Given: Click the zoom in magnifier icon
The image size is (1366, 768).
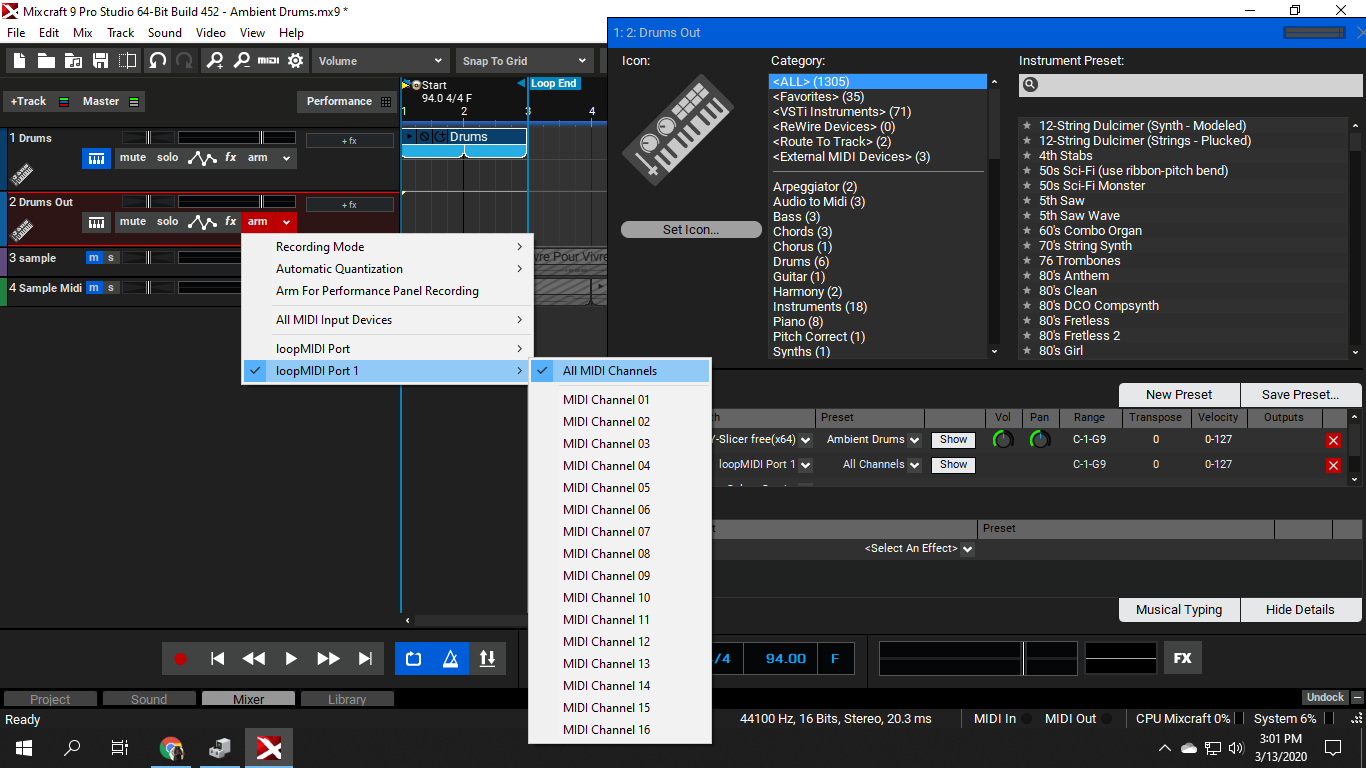Looking at the screenshot, I should pyautogui.click(x=215, y=61).
